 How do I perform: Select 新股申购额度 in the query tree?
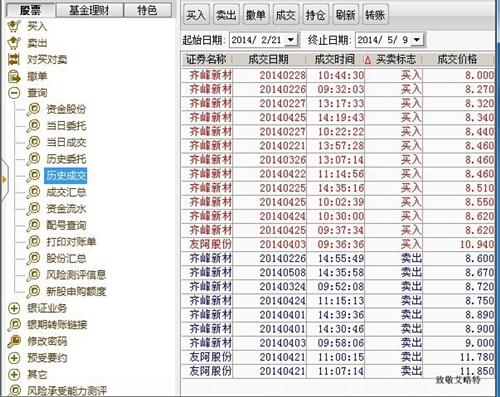point(76,291)
